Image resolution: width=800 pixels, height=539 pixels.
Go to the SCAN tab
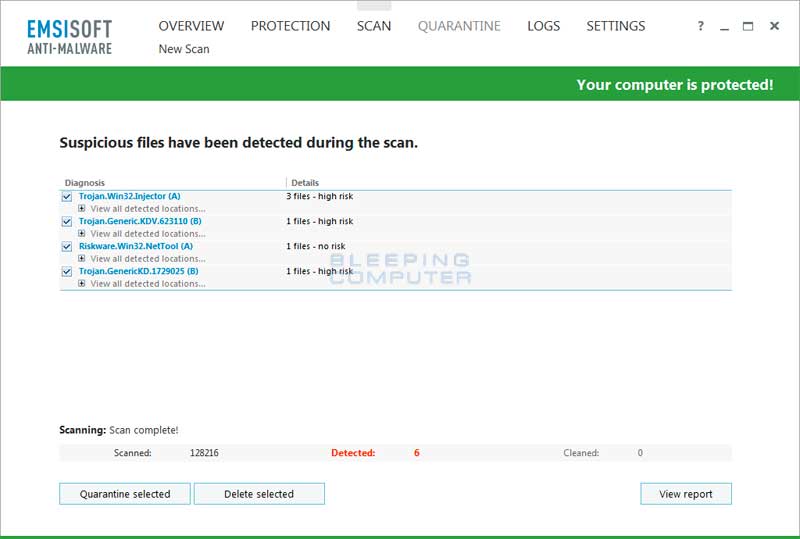[374, 26]
